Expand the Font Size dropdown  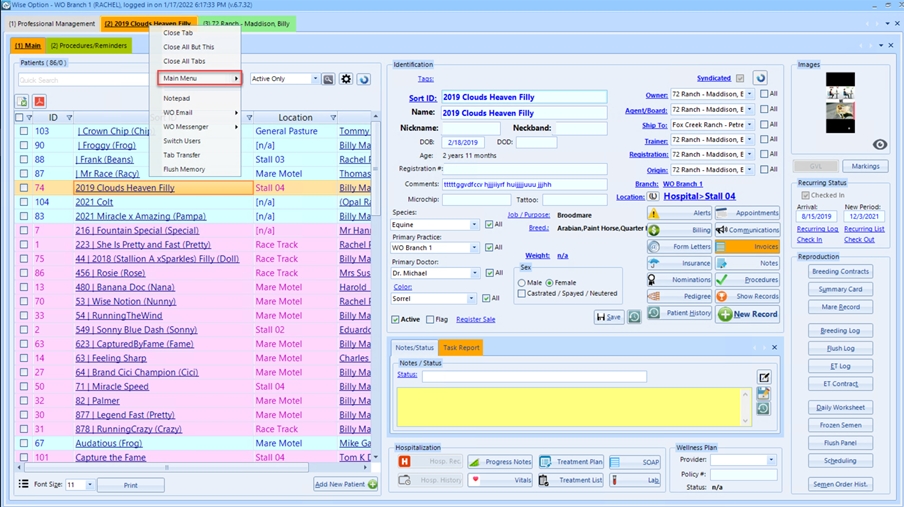[89, 485]
